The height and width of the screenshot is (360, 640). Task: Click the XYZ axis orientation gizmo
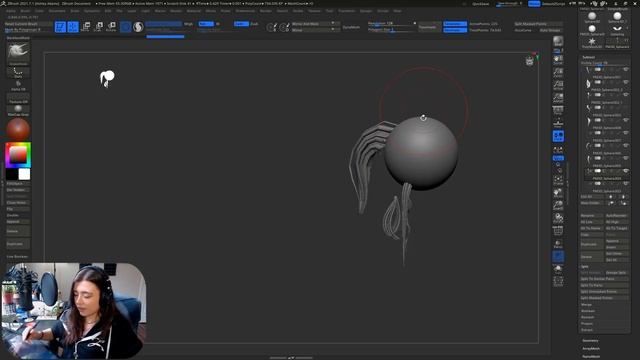click(x=536, y=55)
